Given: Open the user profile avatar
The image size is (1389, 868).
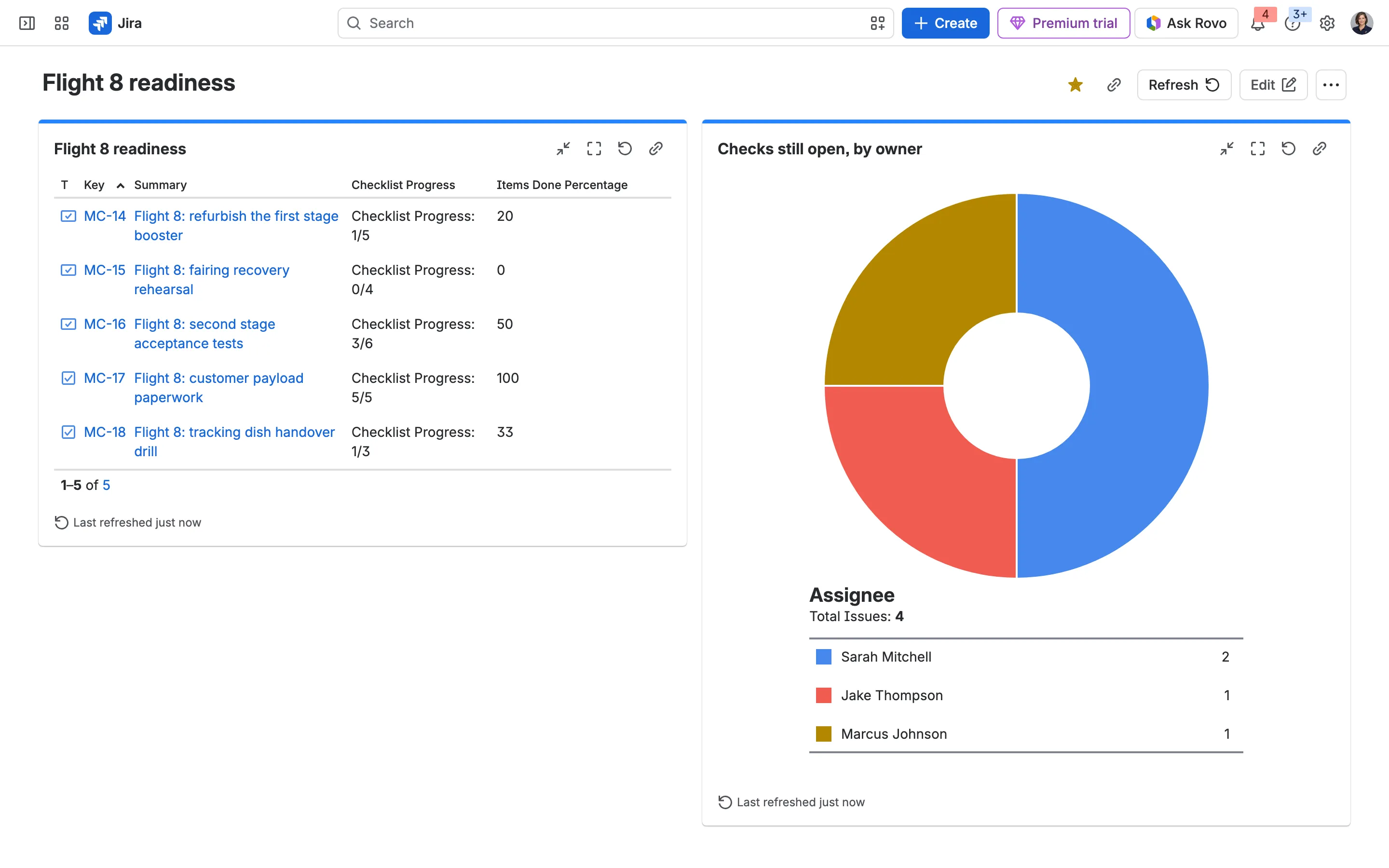Looking at the screenshot, I should (1362, 23).
